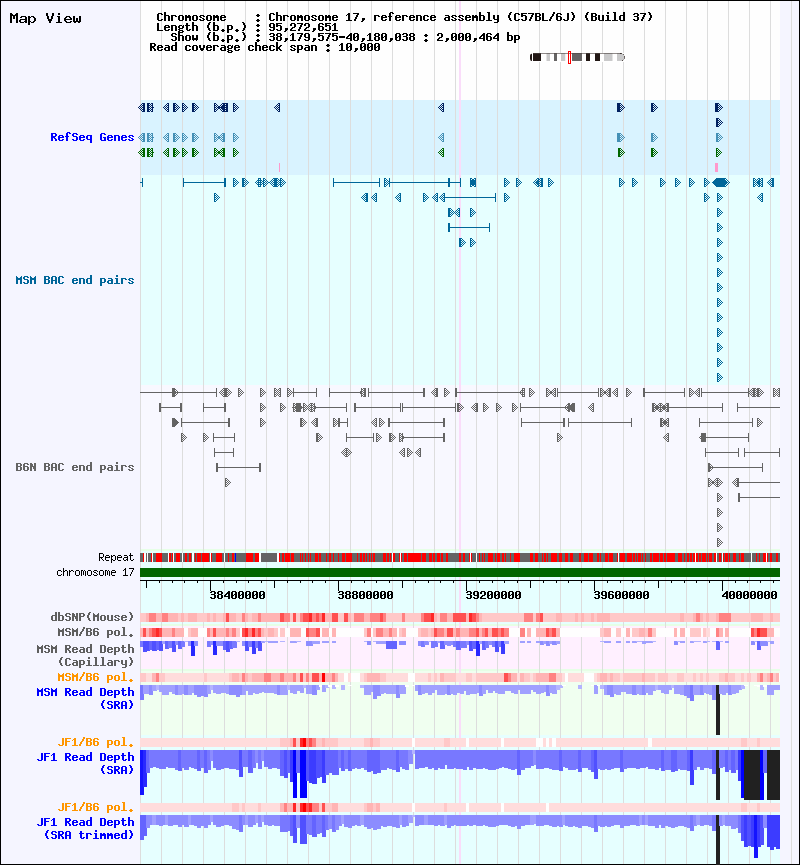The height and width of the screenshot is (865, 800).
Task: Click the chromosome length value 95,272,651
Action: (303, 27)
